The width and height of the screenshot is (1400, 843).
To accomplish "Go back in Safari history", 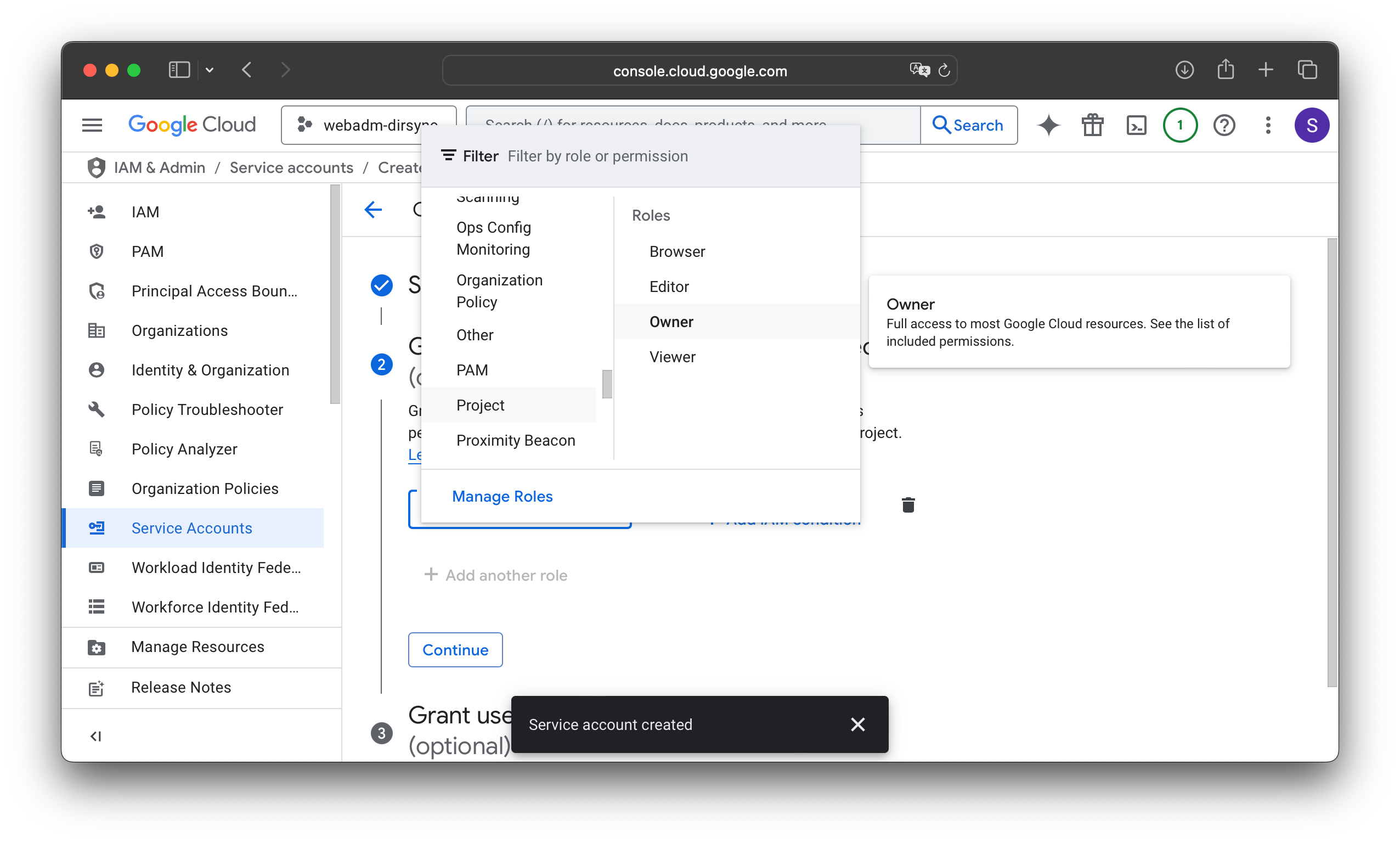I will coord(246,70).
